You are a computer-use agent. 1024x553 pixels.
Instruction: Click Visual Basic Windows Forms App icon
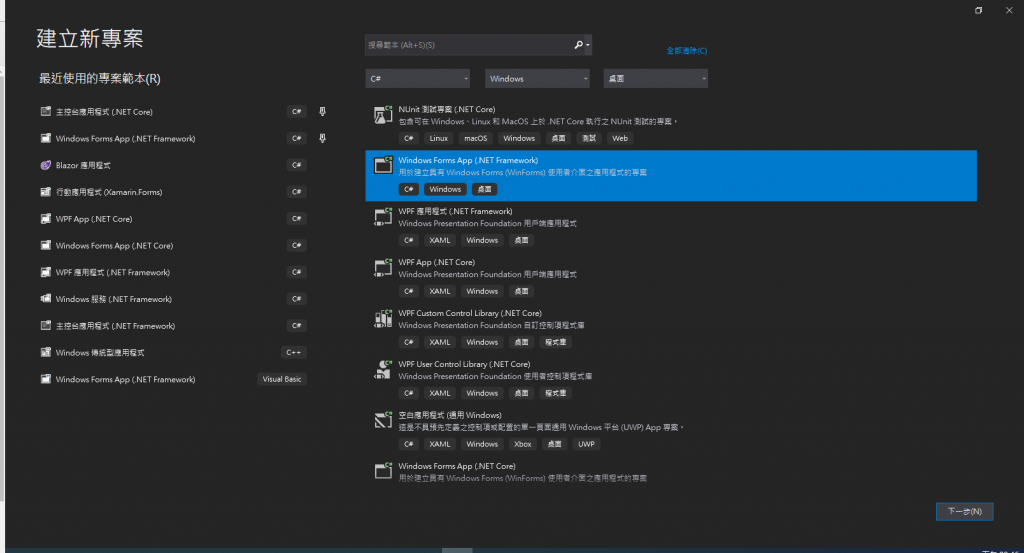[46, 379]
